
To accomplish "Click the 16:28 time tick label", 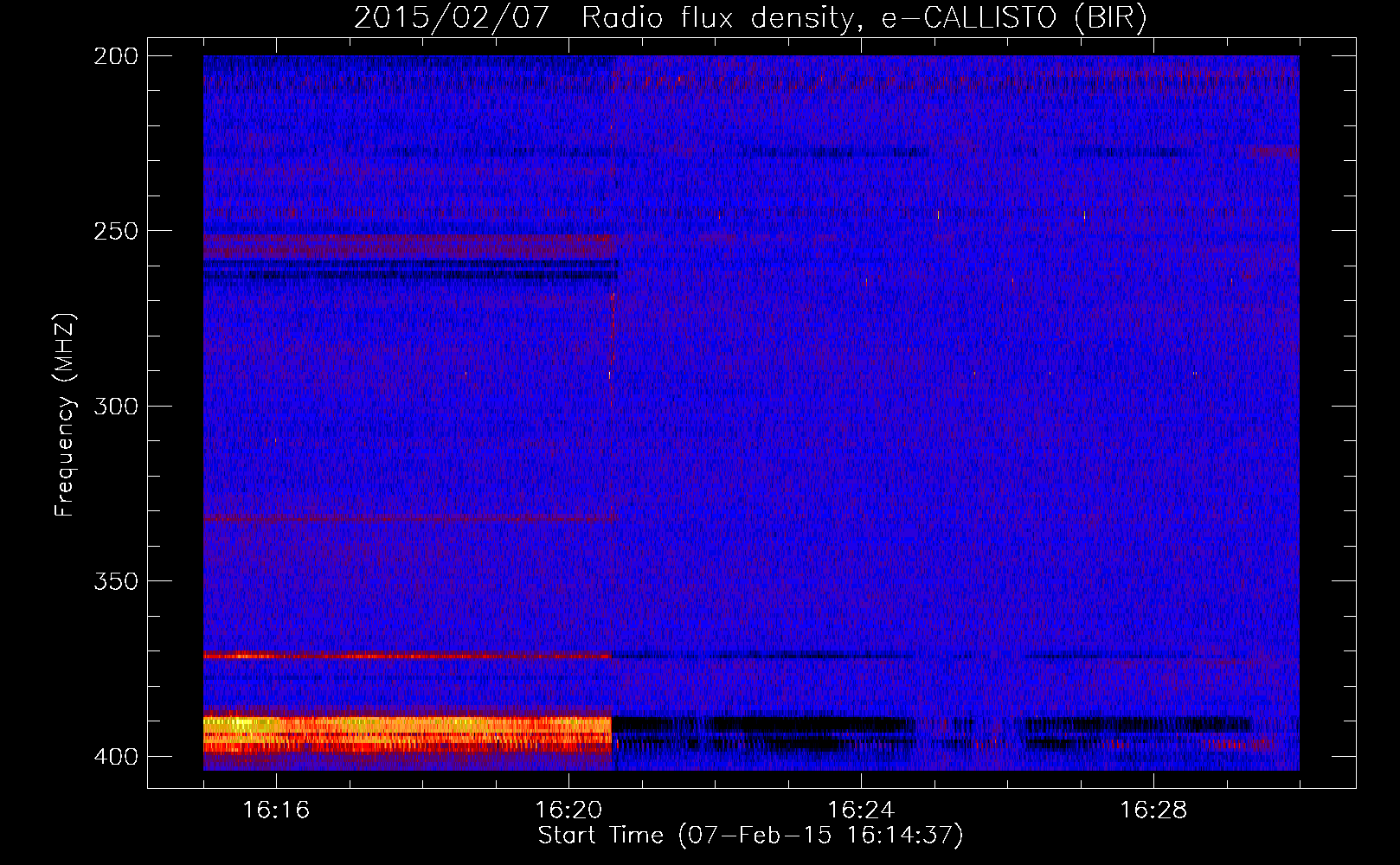I will (1153, 811).
